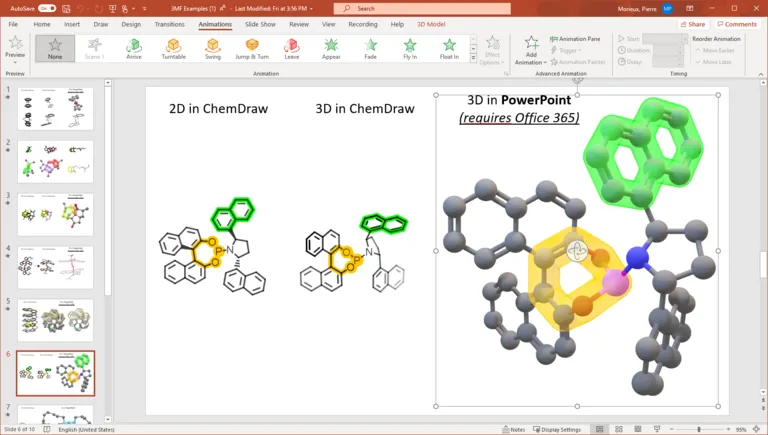Image resolution: width=768 pixels, height=435 pixels.
Task: Select the Turntable 3D animation
Action: [173, 48]
